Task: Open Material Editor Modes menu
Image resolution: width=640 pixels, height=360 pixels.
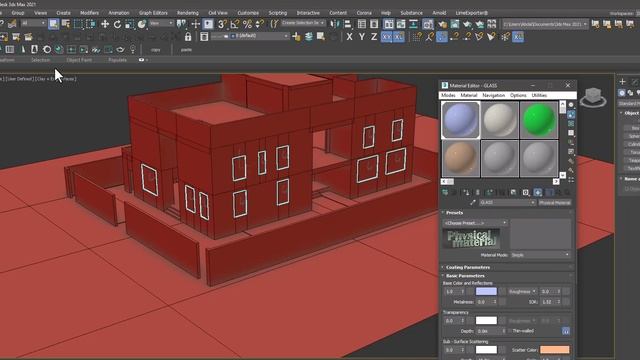Action: click(448, 95)
